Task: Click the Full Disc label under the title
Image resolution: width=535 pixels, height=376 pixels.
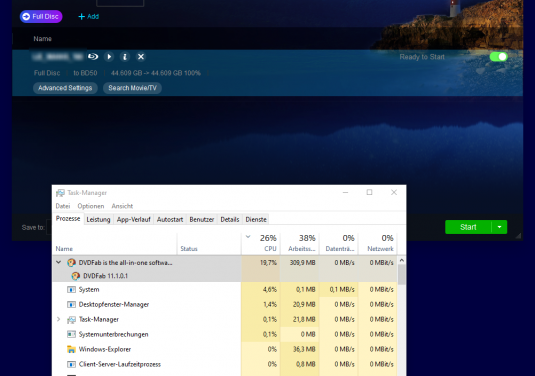Action: tap(47, 73)
